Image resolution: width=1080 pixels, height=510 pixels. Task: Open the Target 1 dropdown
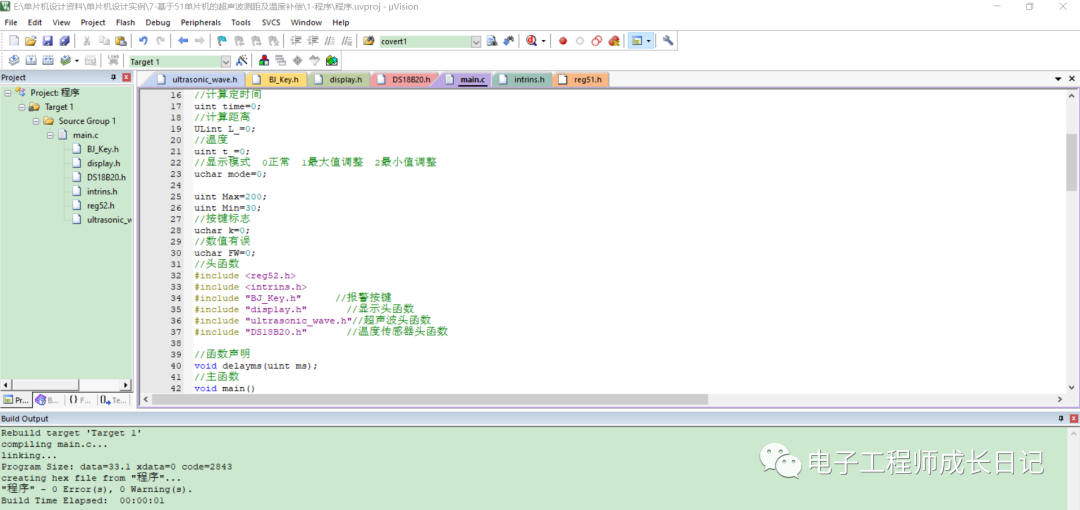tap(226, 61)
